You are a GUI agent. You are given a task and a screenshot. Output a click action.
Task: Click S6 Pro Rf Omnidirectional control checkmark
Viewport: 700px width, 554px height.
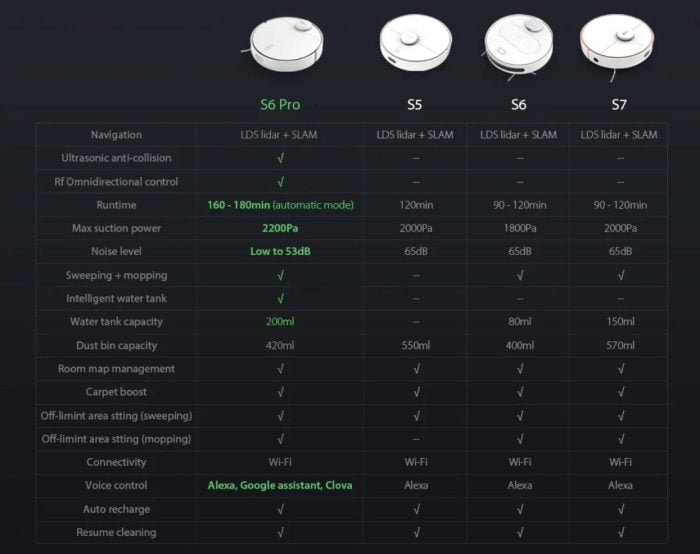[x=280, y=182]
